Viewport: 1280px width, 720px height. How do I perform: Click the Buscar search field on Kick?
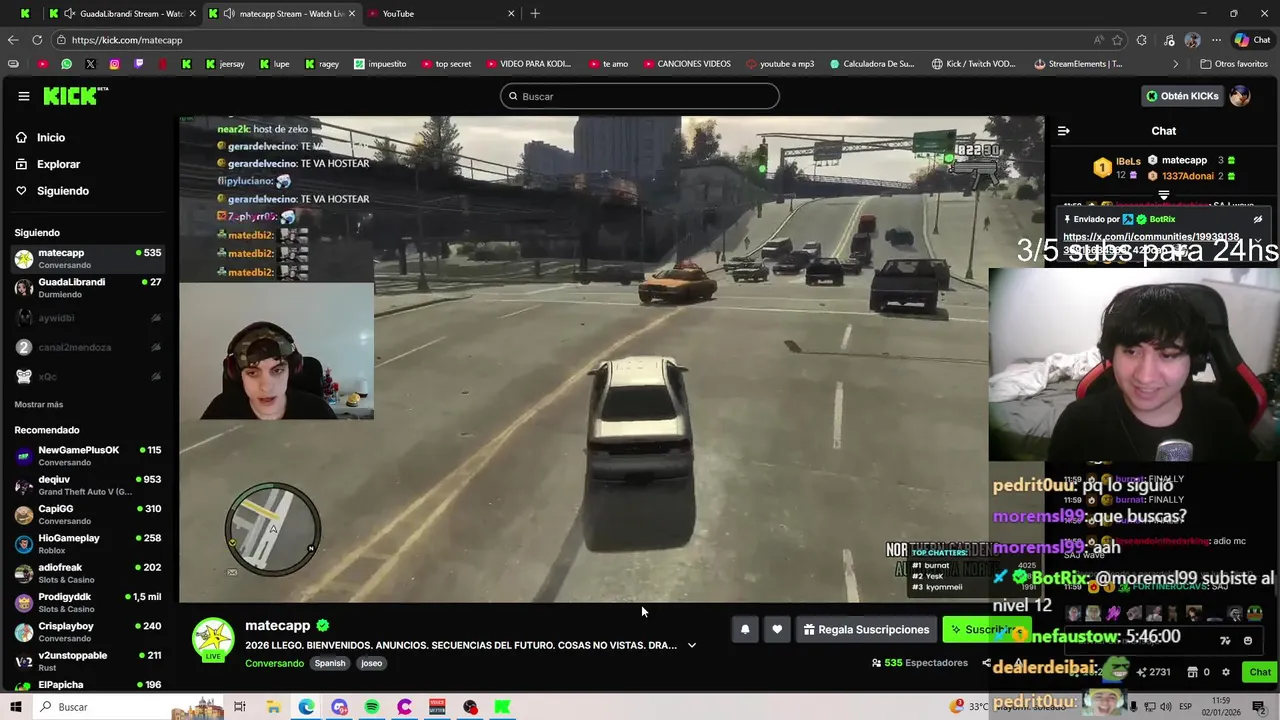tap(640, 96)
